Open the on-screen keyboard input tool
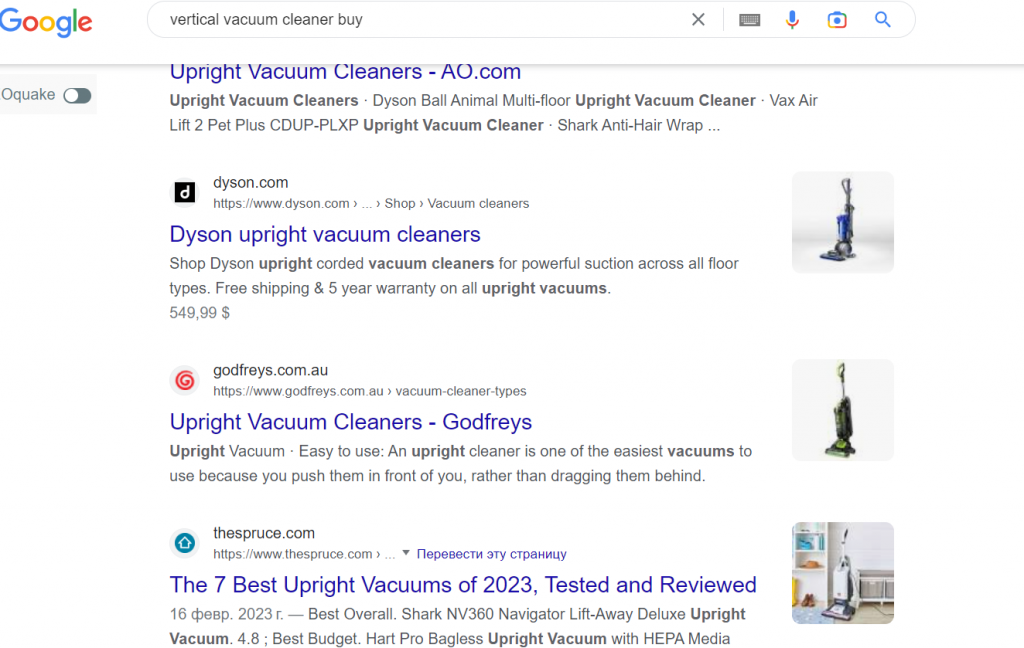 coord(750,20)
